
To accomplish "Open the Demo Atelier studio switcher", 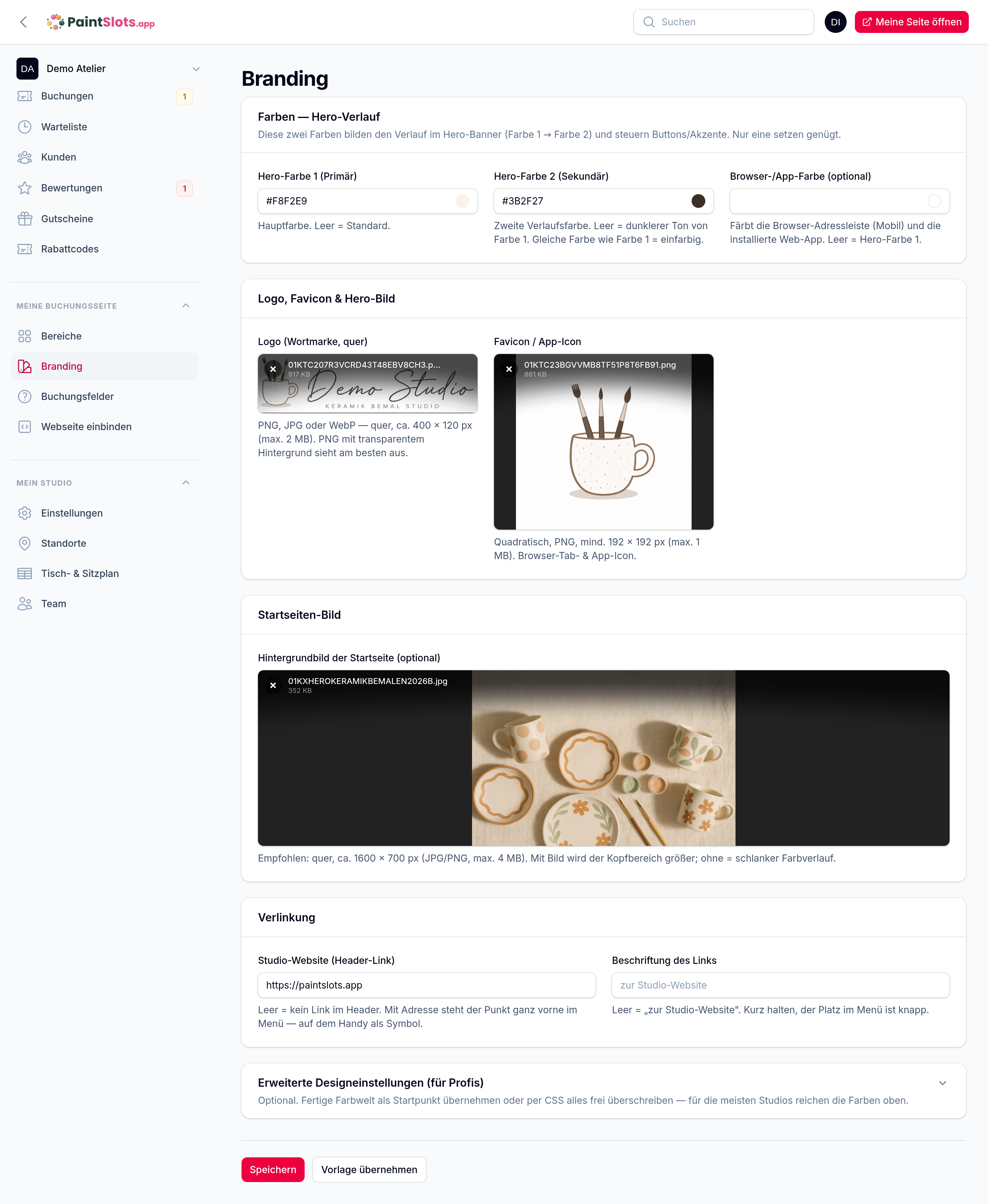I will (108, 68).
